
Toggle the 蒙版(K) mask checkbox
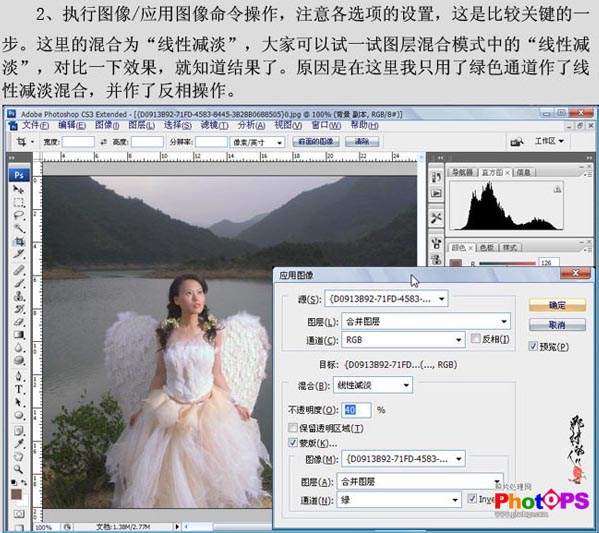click(293, 443)
